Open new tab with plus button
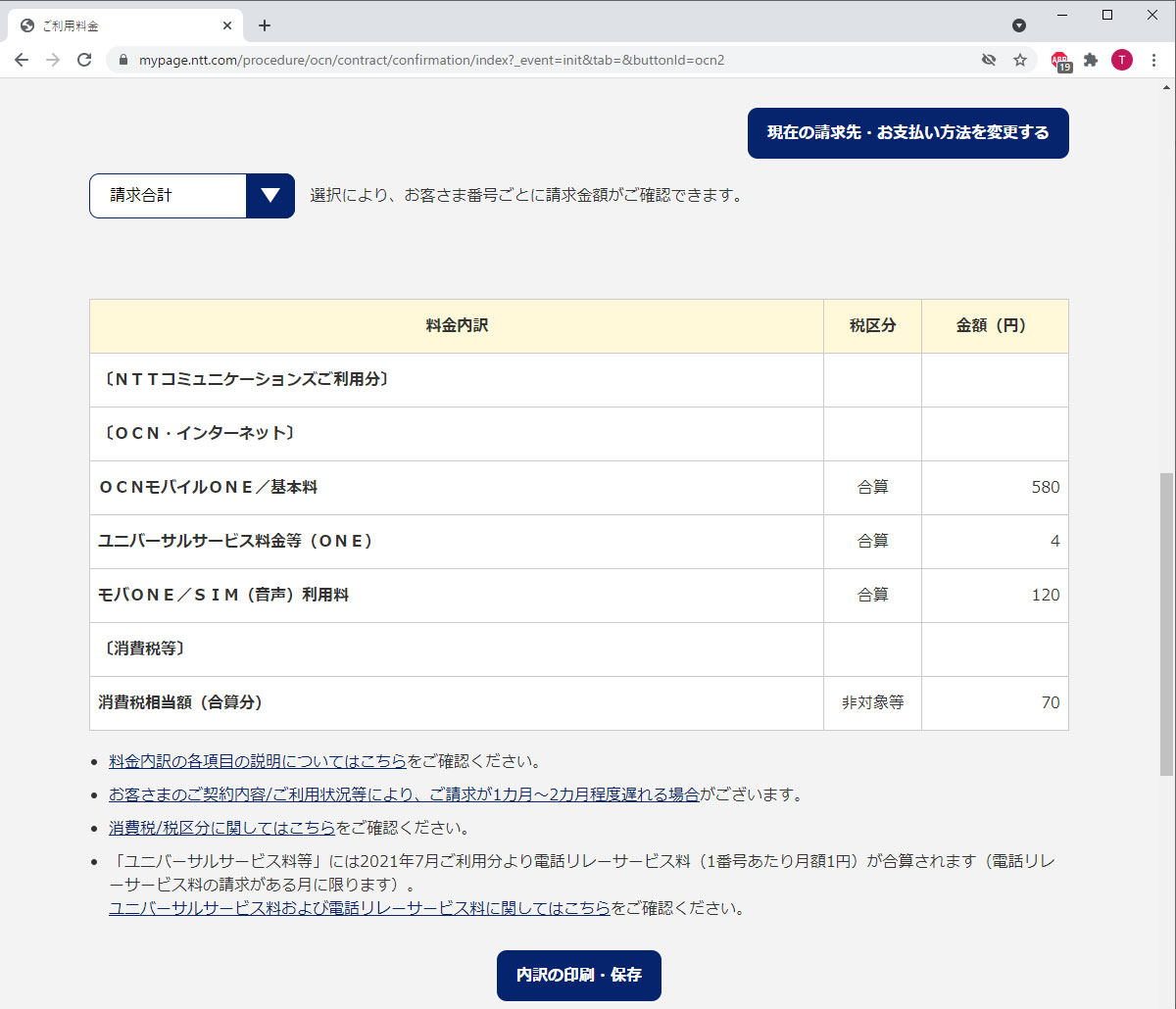The height and width of the screenshot is (1009, 1176). (x=265, y=25)
